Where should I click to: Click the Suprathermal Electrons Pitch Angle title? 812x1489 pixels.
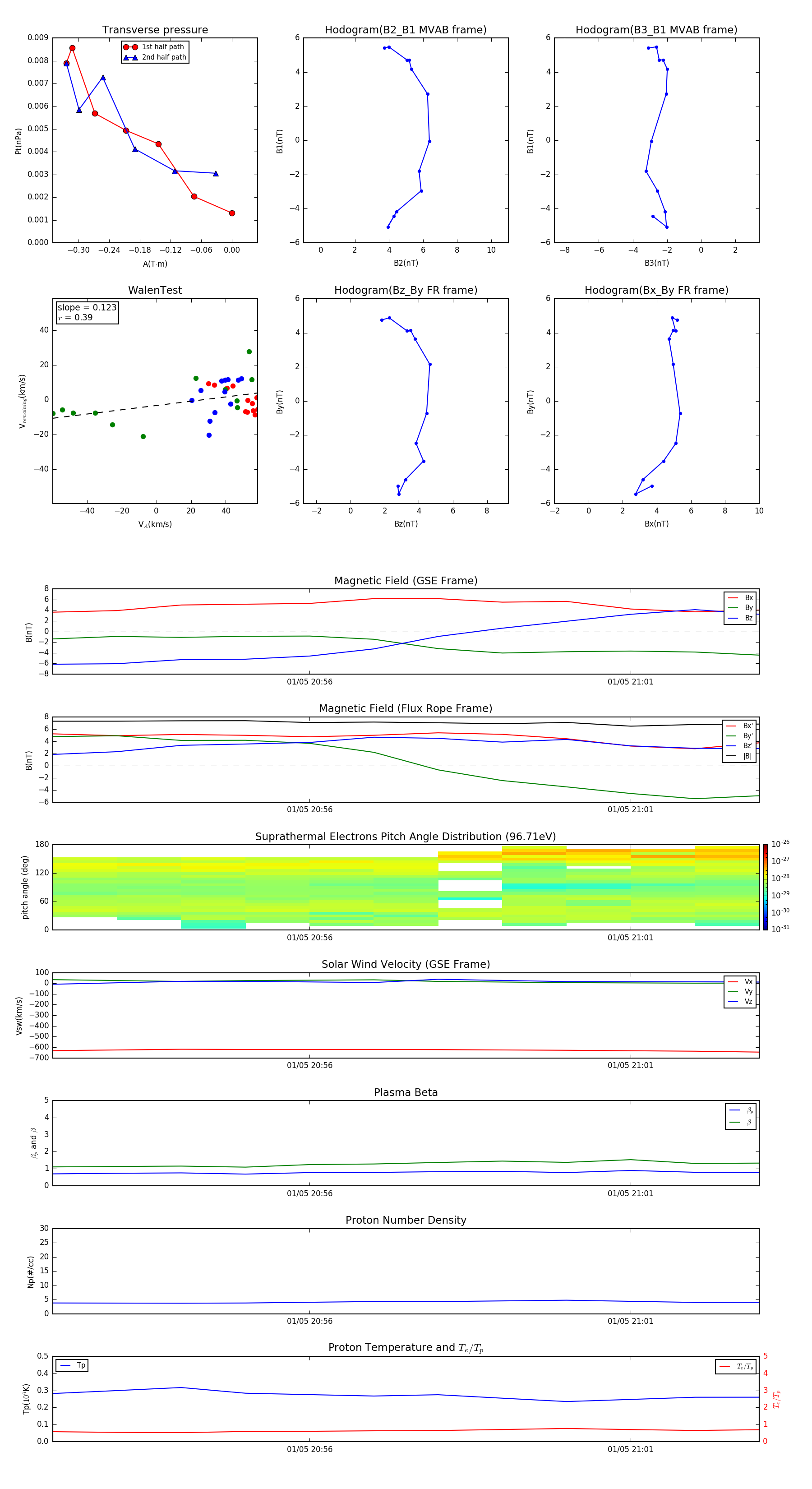tap(406, 837)
